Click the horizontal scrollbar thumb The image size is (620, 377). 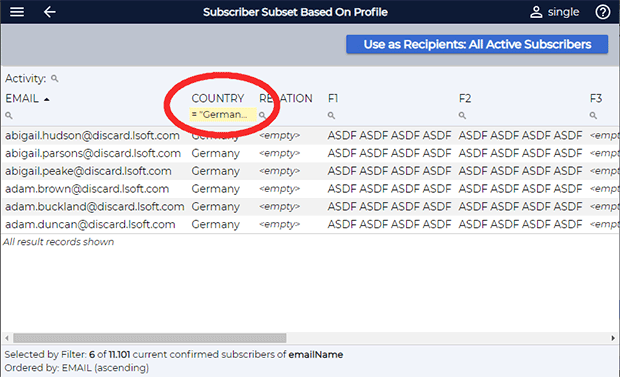coord(150,338)
